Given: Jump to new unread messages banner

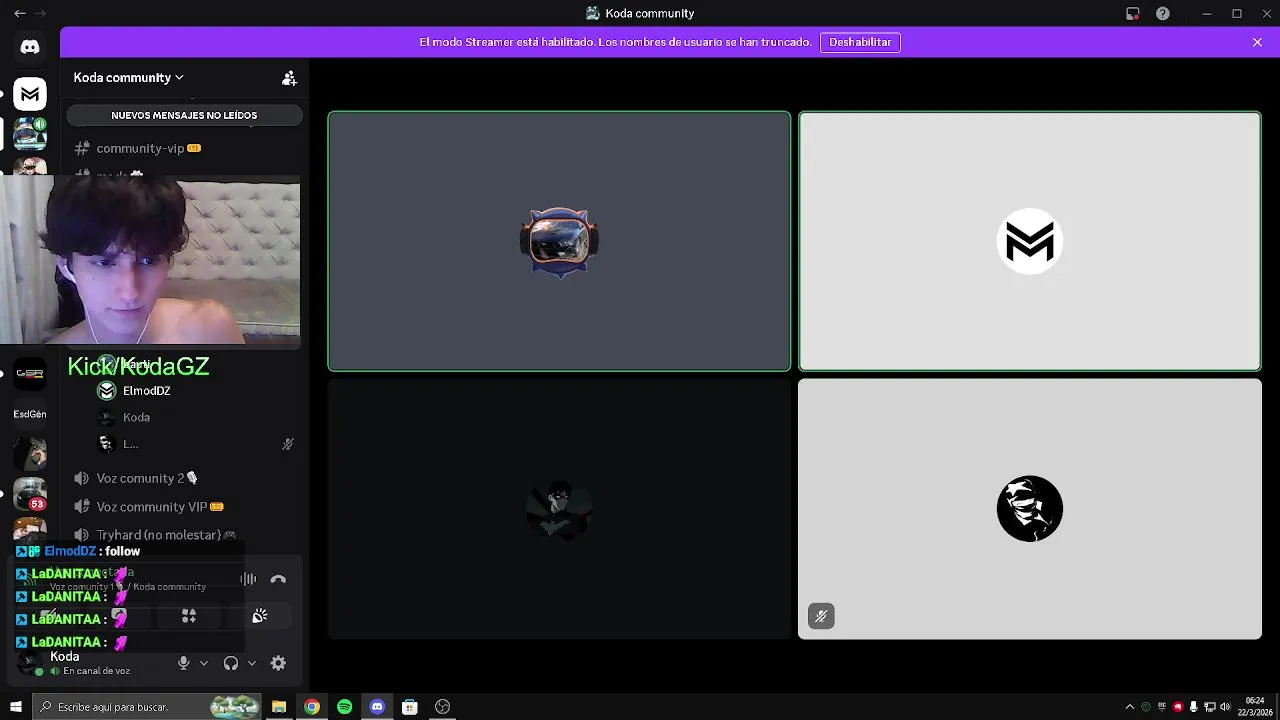Looking at the screenshot, I should click(x=184, y=115).
